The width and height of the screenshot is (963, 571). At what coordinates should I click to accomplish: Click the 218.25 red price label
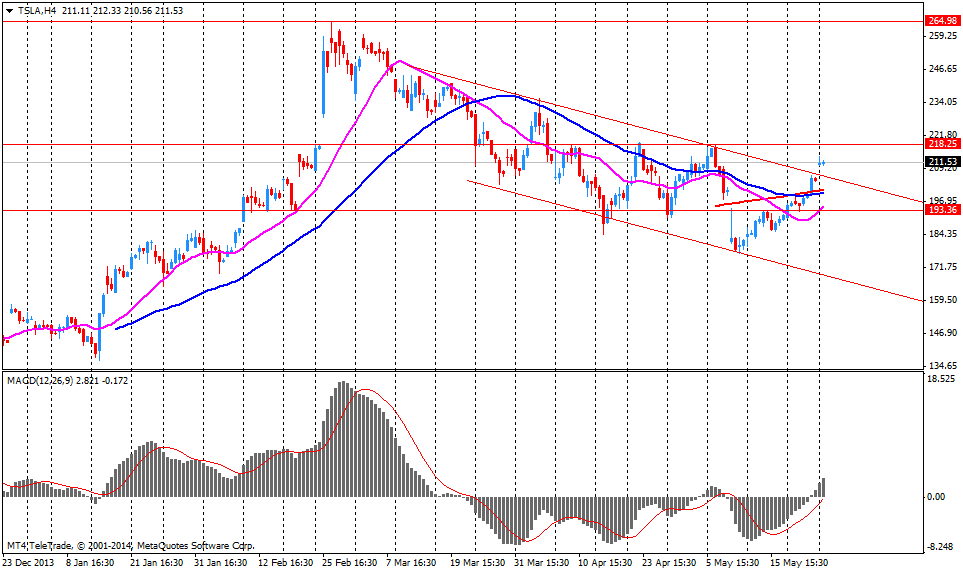tap(942, 144)
